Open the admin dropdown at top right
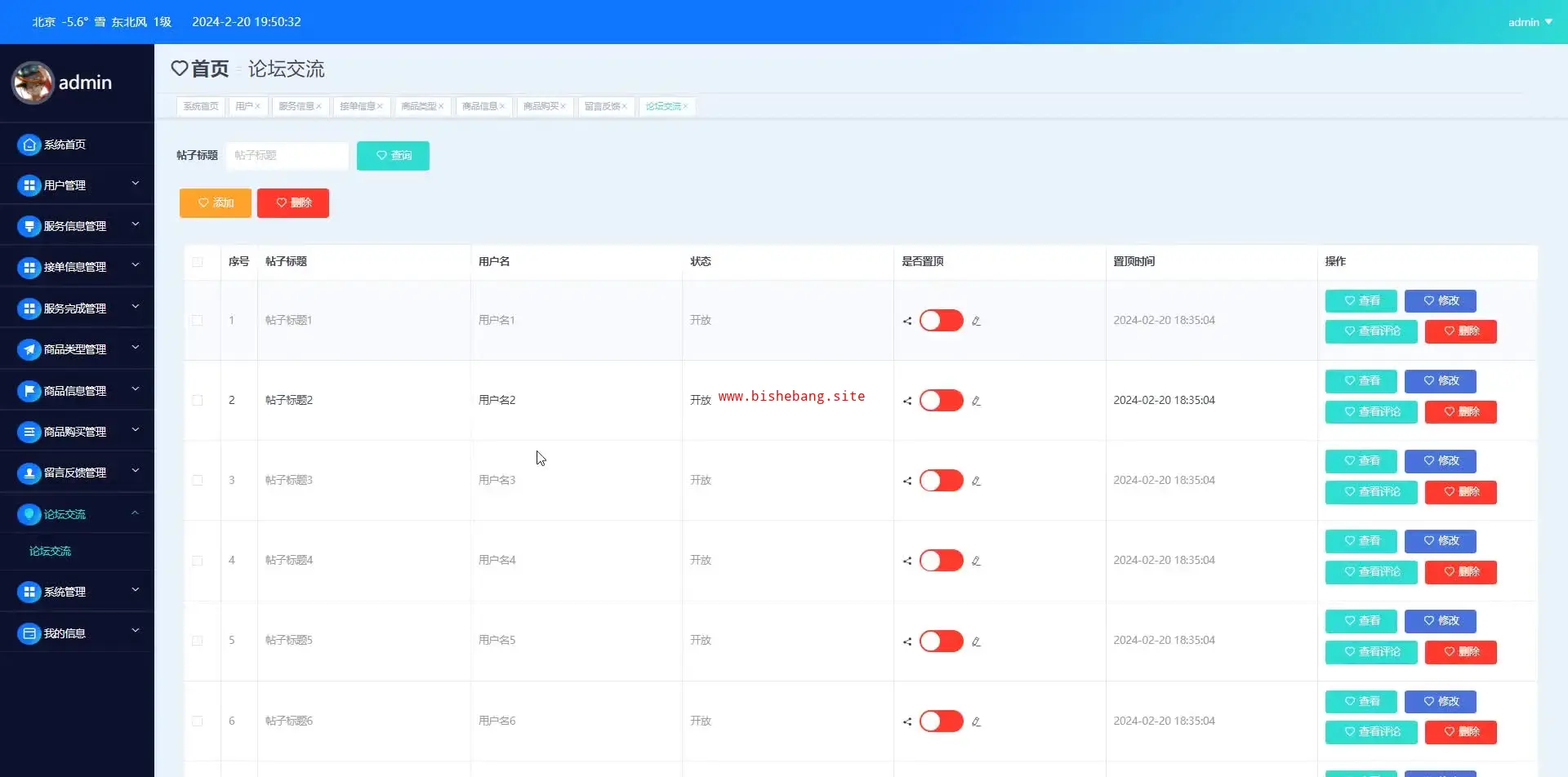Screen dimensions: 1568x777 point(1530,22)
